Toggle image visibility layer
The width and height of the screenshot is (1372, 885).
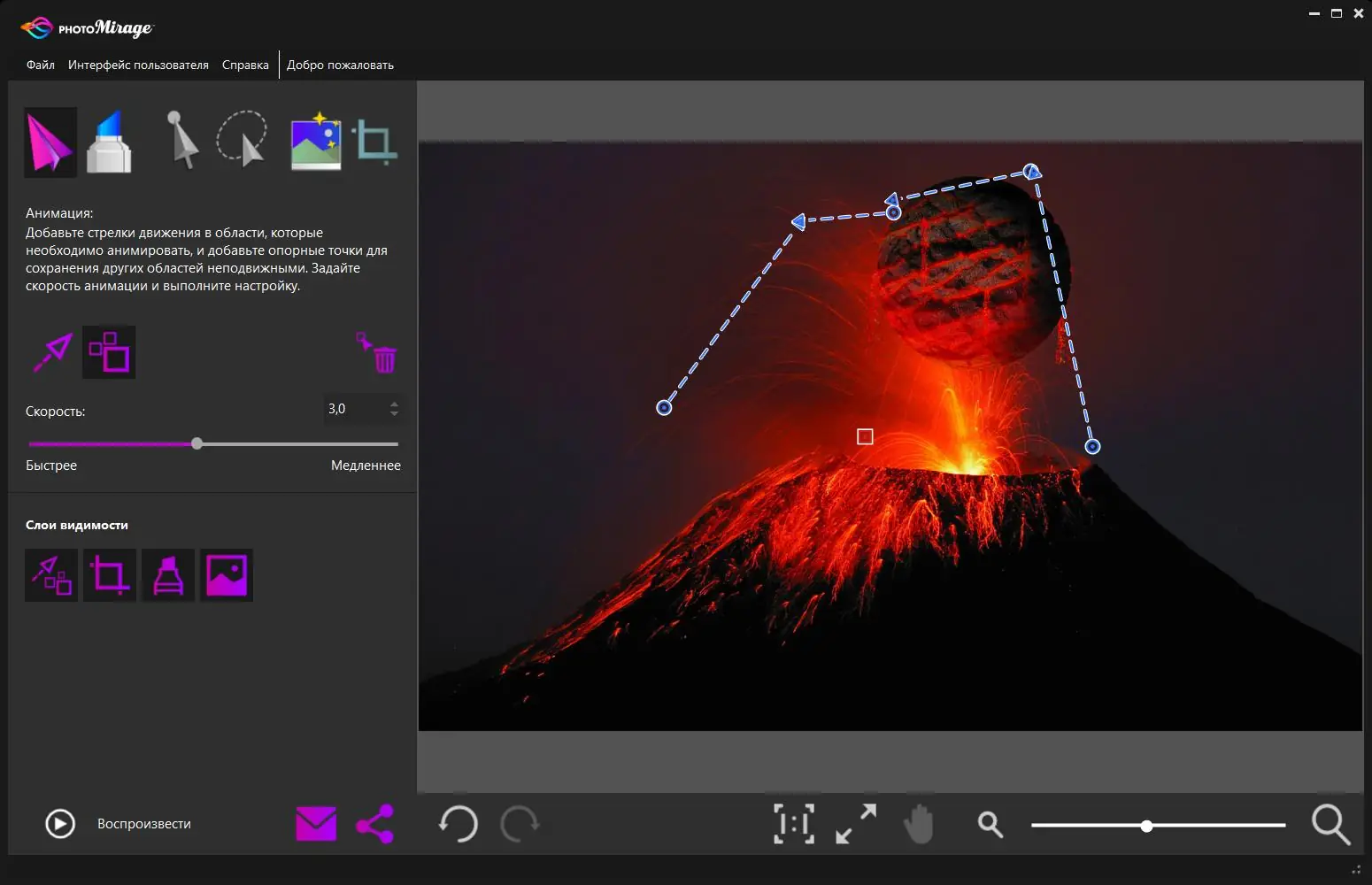(x=227, y=575)
